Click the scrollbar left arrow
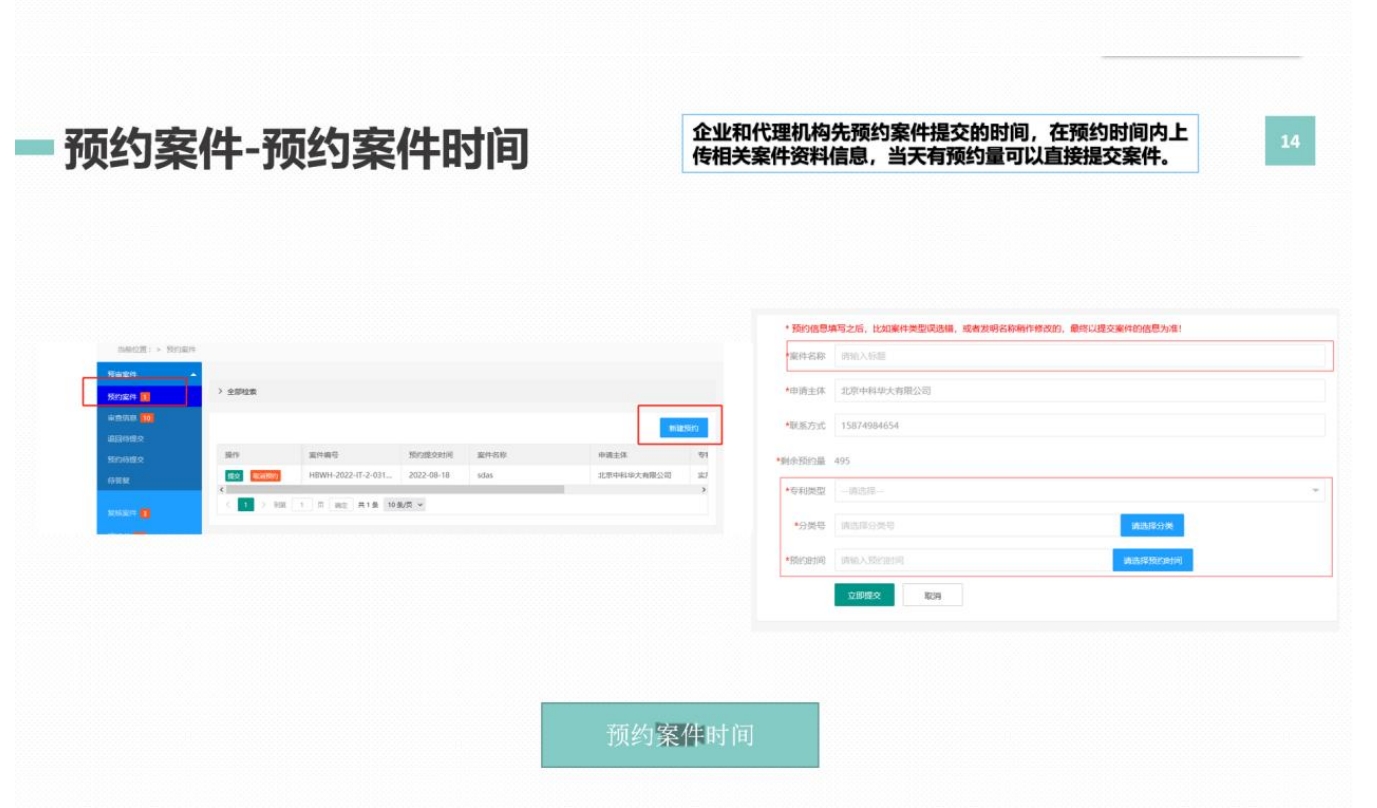The height and width of the screenshot is (808, 1377). click(x=221, y=490)
